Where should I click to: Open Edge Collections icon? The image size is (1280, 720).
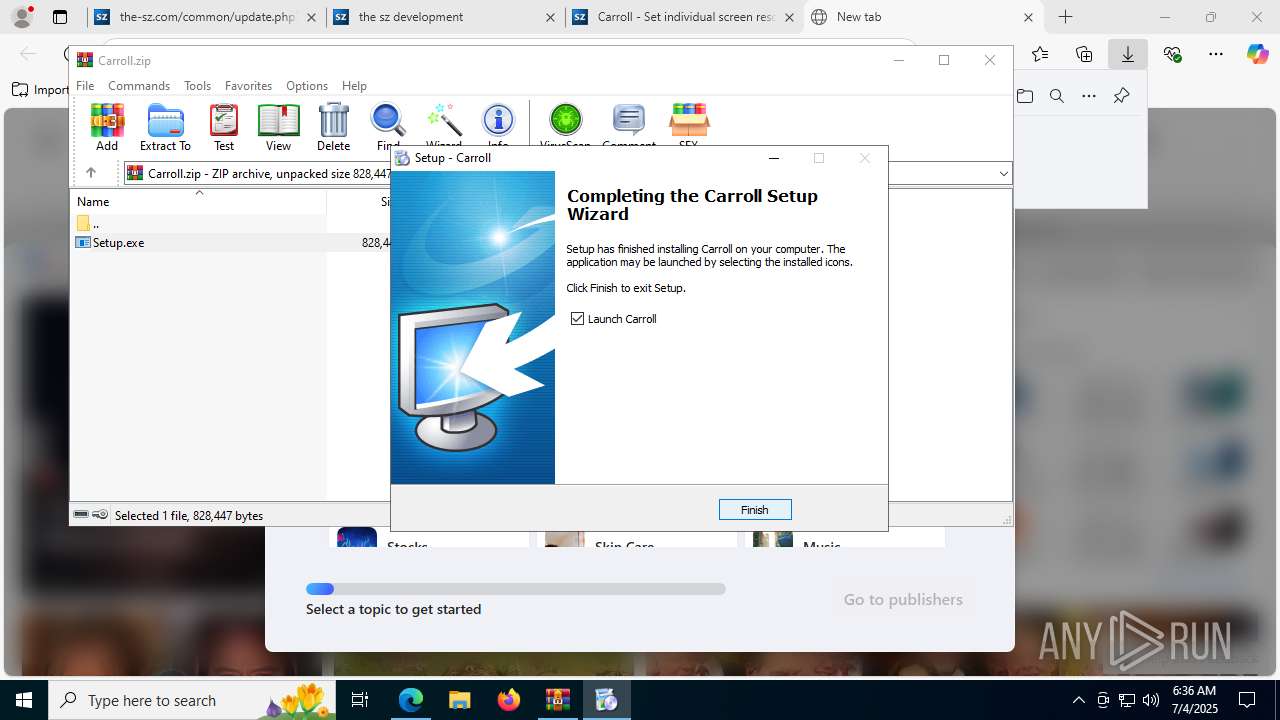click(x=1084, y=54)
